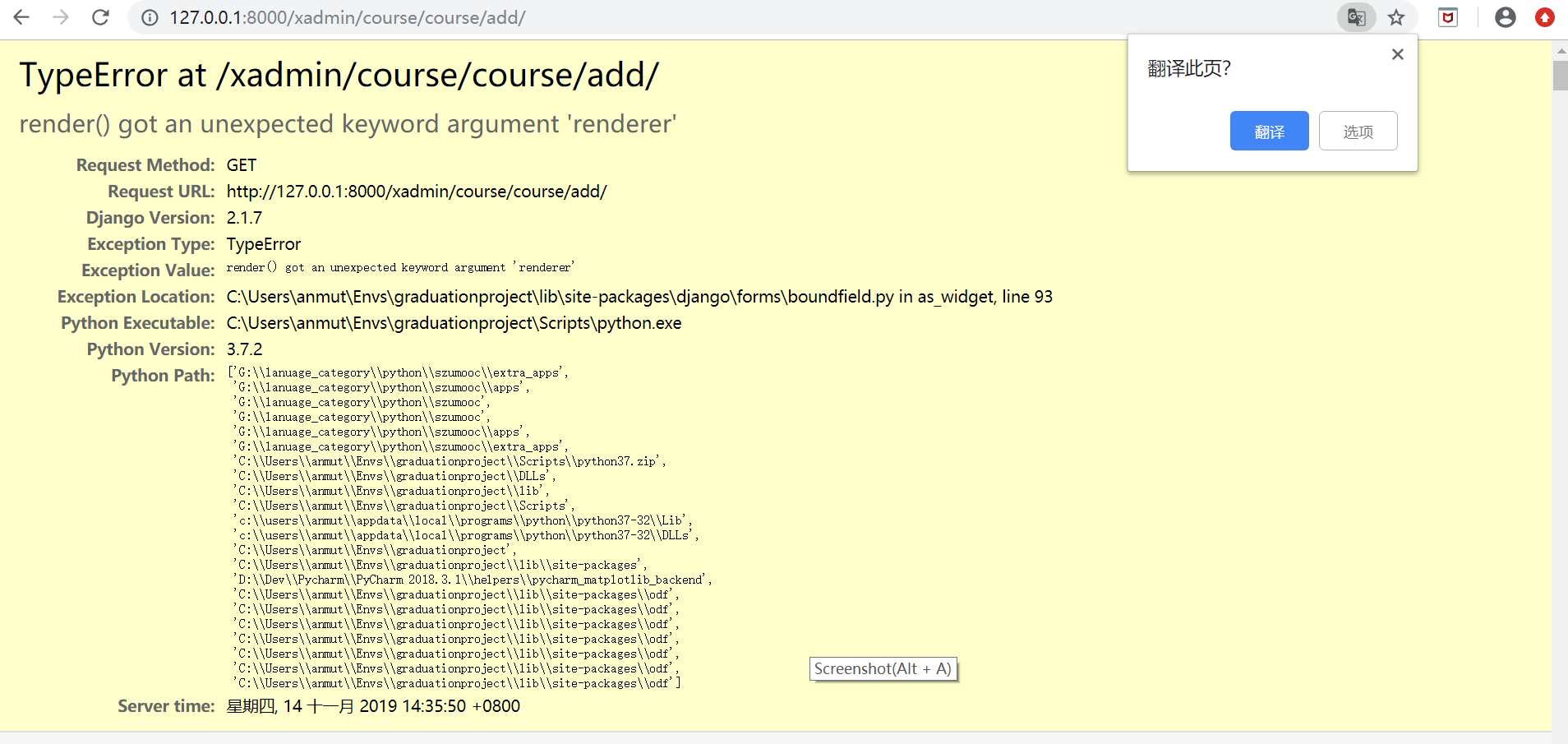Open the user profile avatar icon
This screenshot has width=1568, height=744.
pyautogui.click(x=1506, y=17)
